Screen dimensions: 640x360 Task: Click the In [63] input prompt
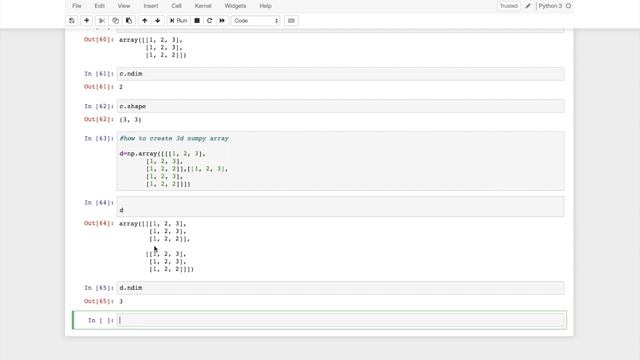click(x=99, y=138)
